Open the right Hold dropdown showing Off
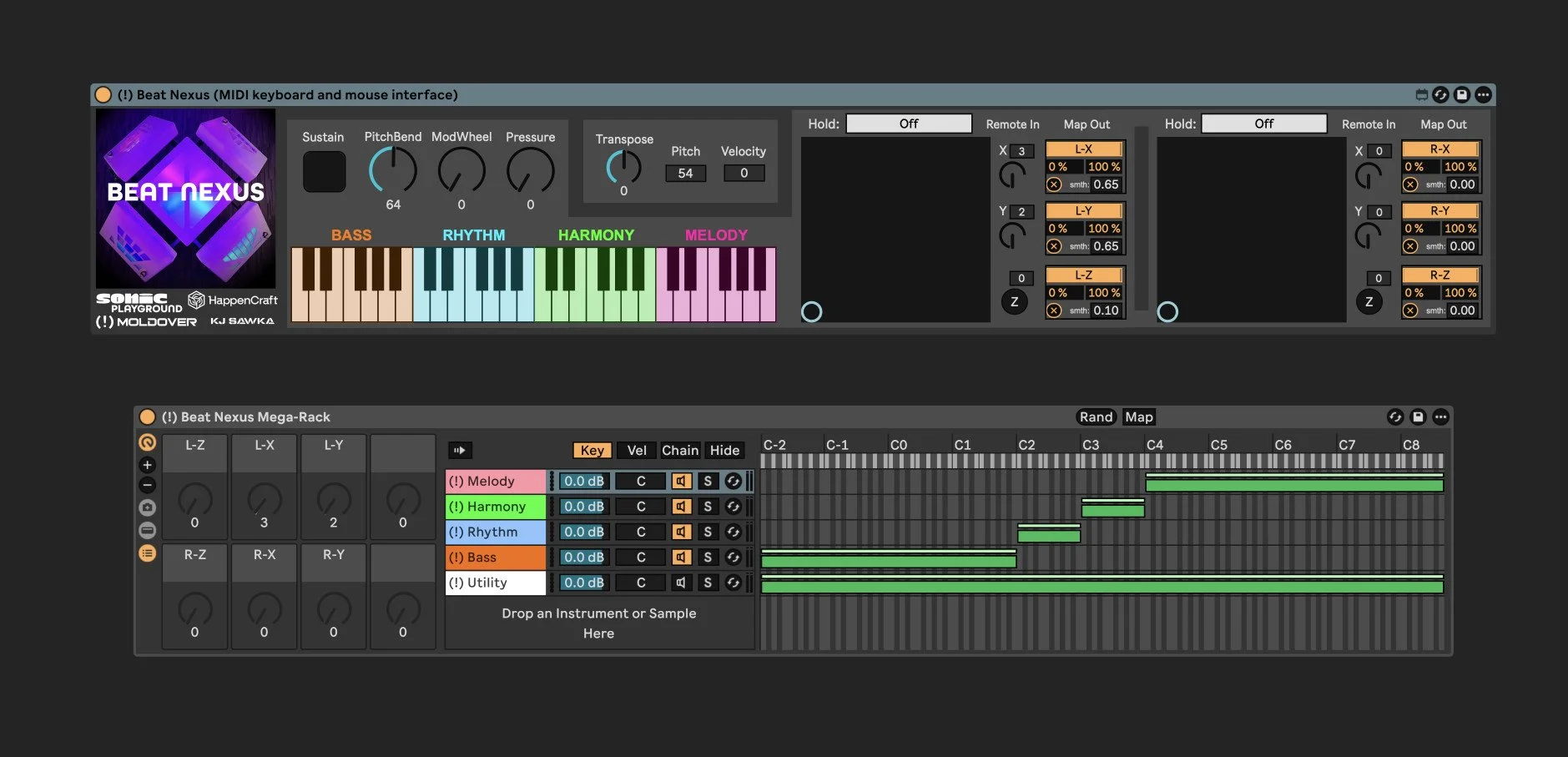Image resolution: width=1568 pixels, height=757 pixels. 1263,124
